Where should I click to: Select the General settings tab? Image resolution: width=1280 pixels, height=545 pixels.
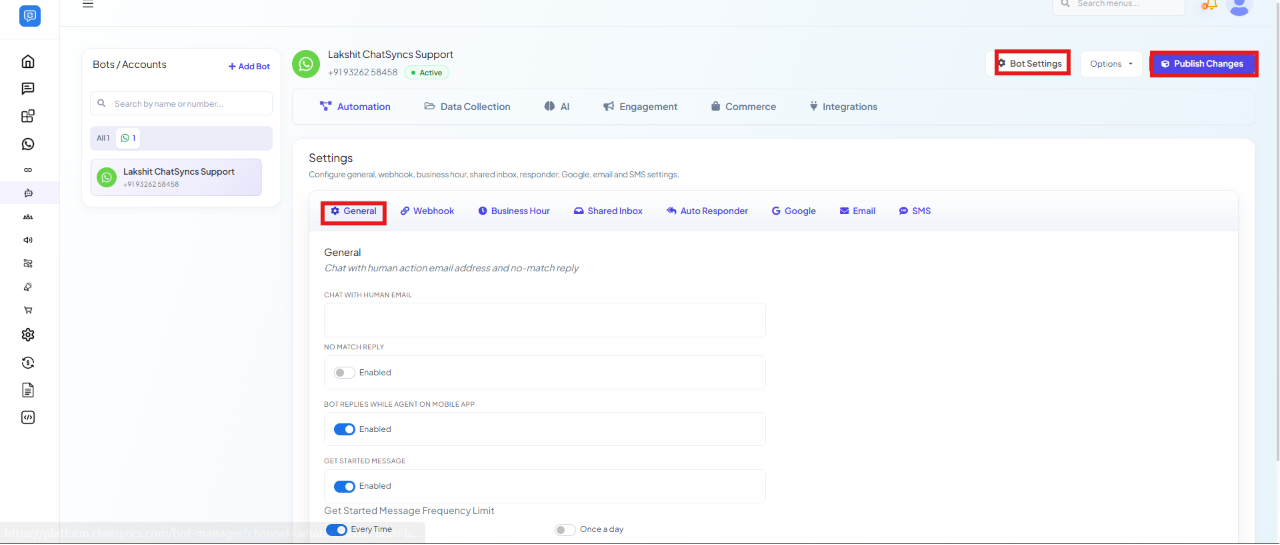[354, 211]
